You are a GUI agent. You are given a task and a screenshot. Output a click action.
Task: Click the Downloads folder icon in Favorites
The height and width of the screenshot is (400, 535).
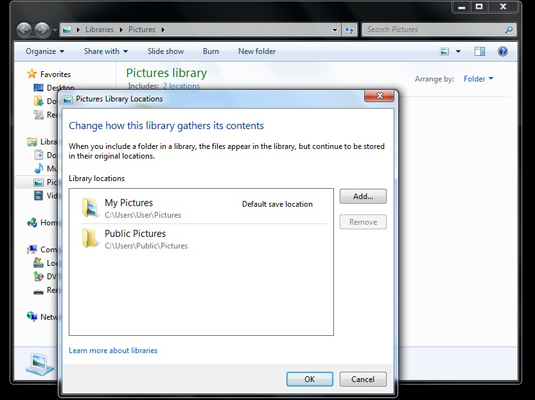coord(38,101)
